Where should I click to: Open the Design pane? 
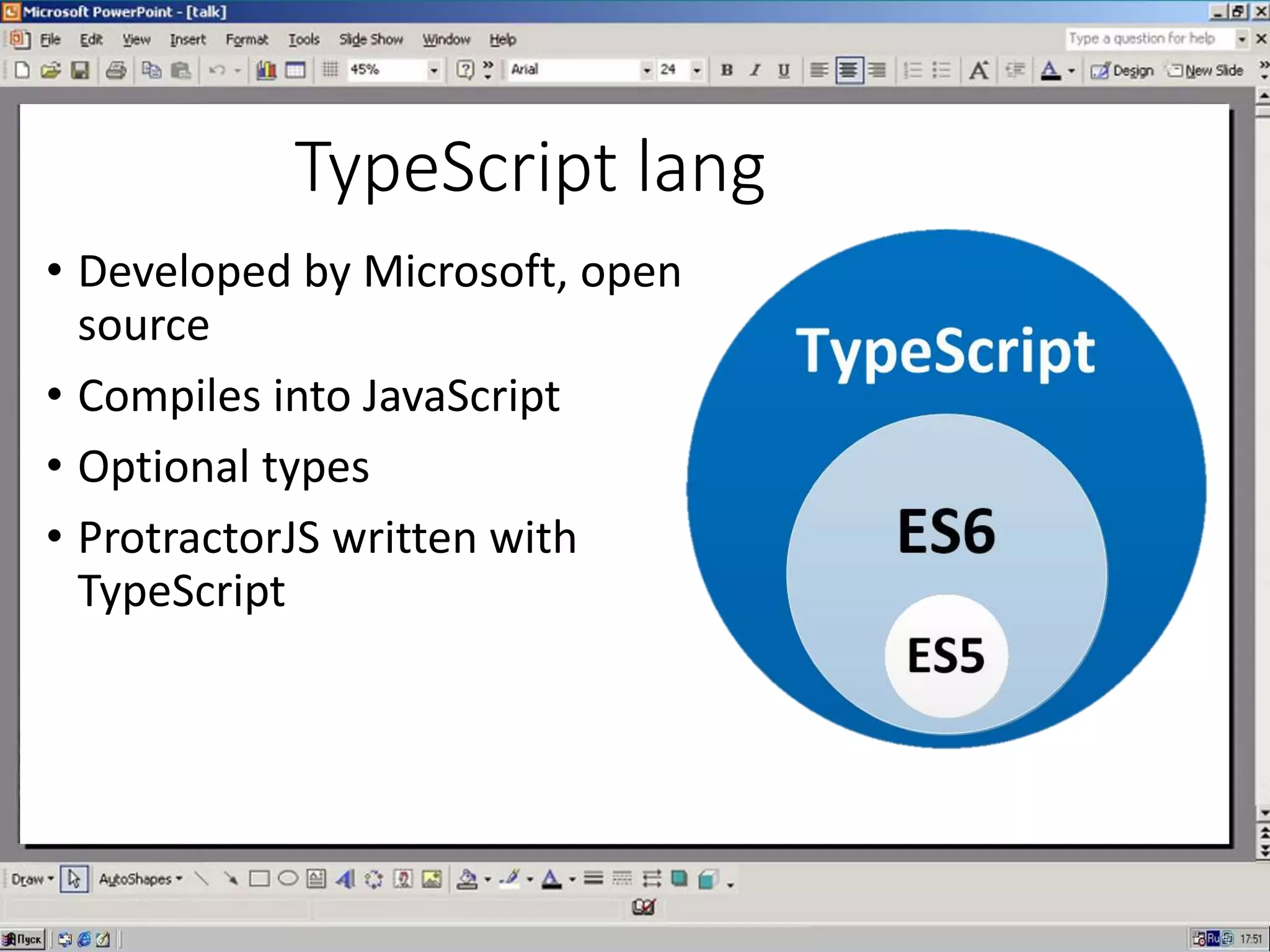tap(1122, 71)
